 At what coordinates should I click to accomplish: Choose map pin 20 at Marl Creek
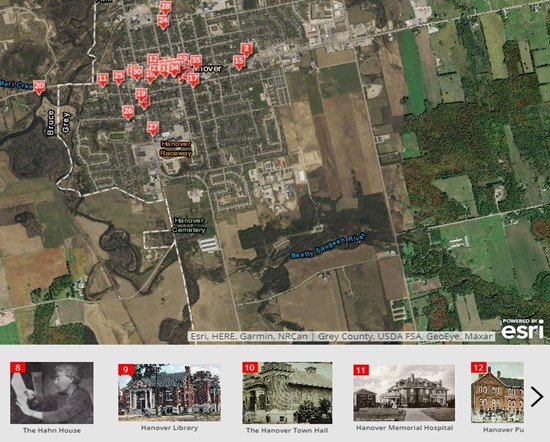(39, 87)
